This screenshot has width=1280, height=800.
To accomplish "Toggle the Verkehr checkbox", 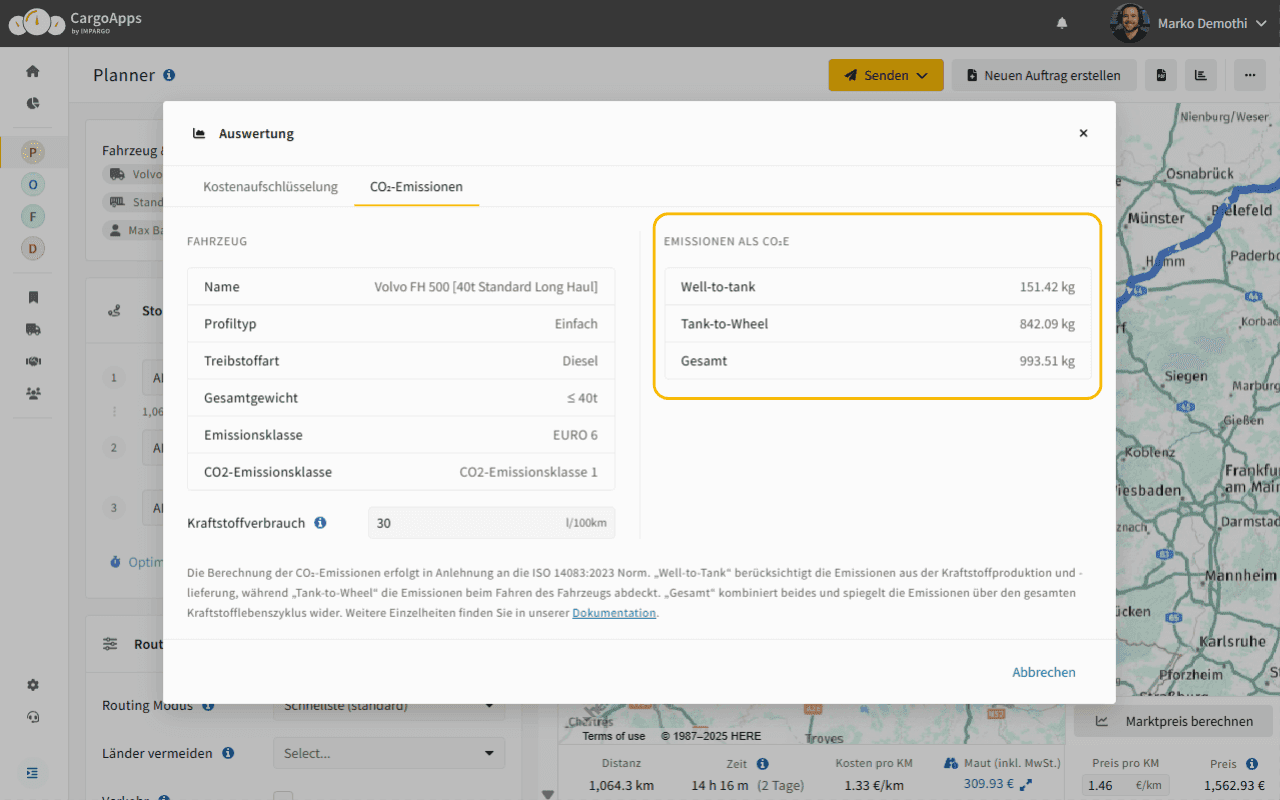I will pyautogui.click(x=283, y=797).
